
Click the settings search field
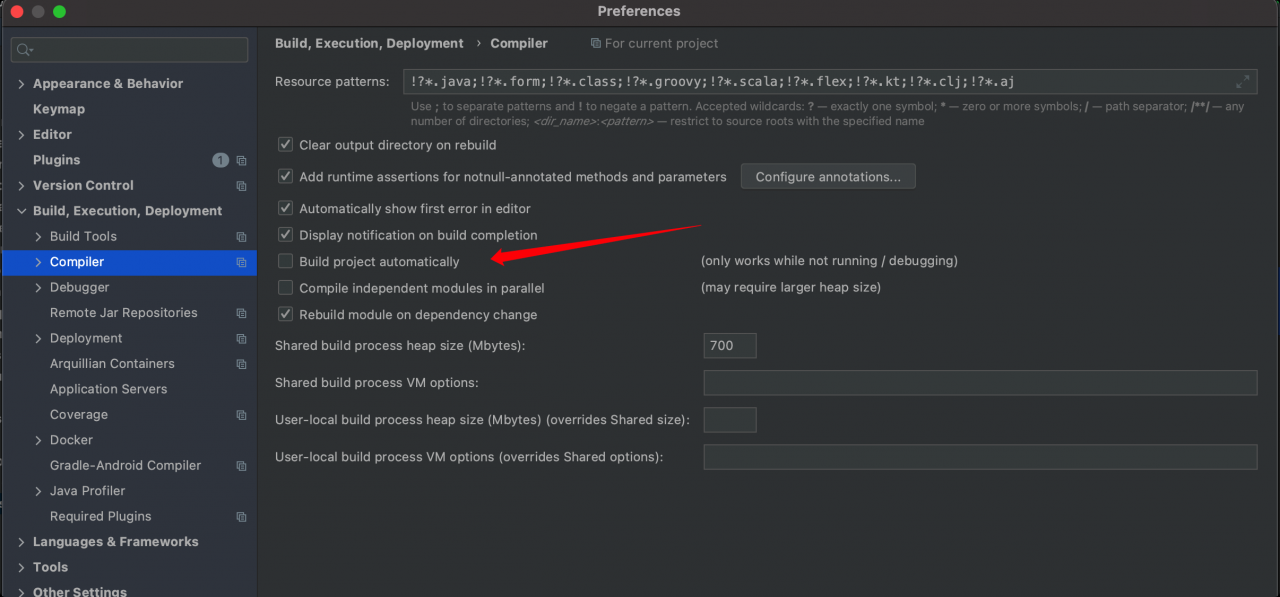(x=130, y=50)
